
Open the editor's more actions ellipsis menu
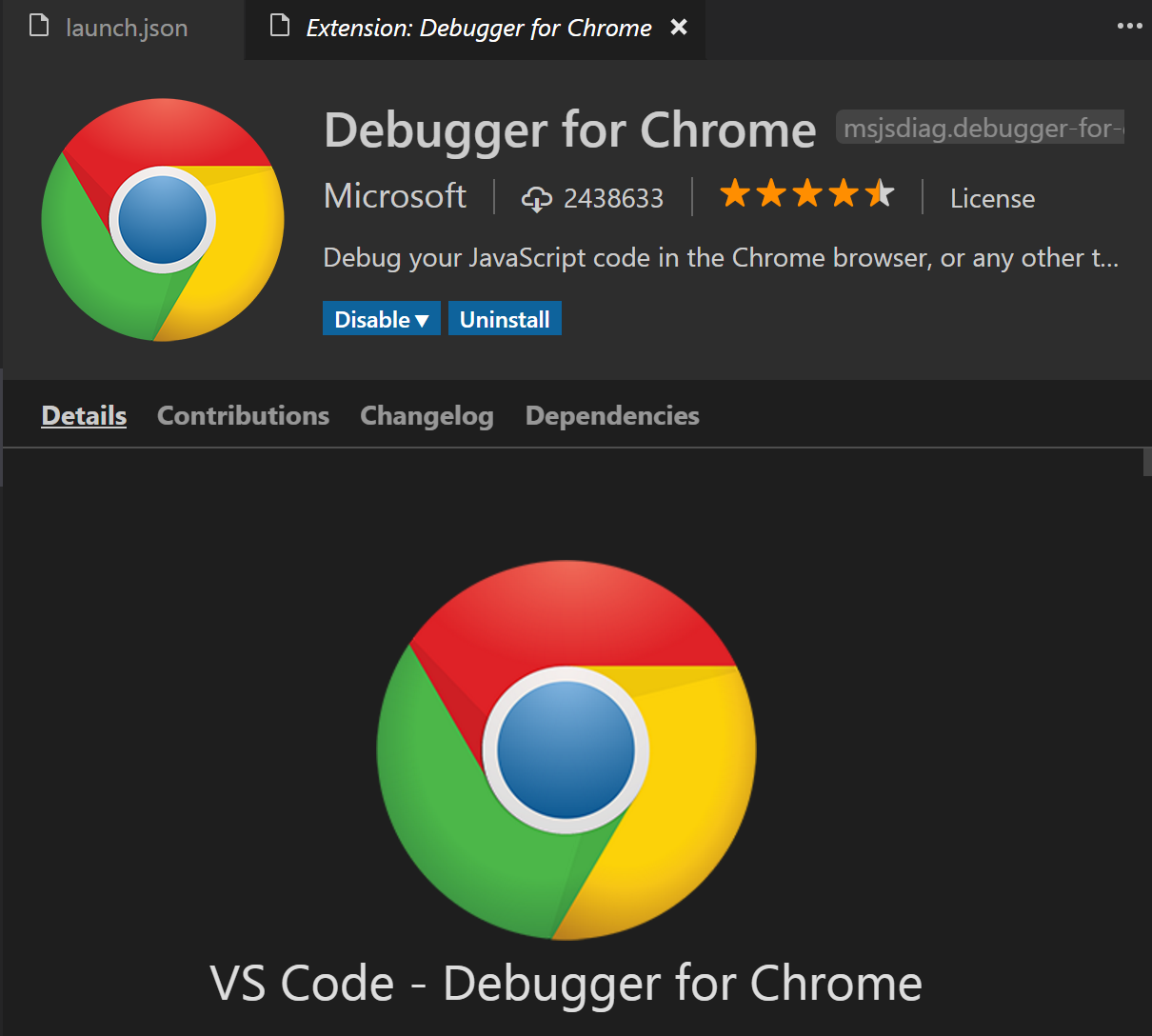click(1129, 27)
